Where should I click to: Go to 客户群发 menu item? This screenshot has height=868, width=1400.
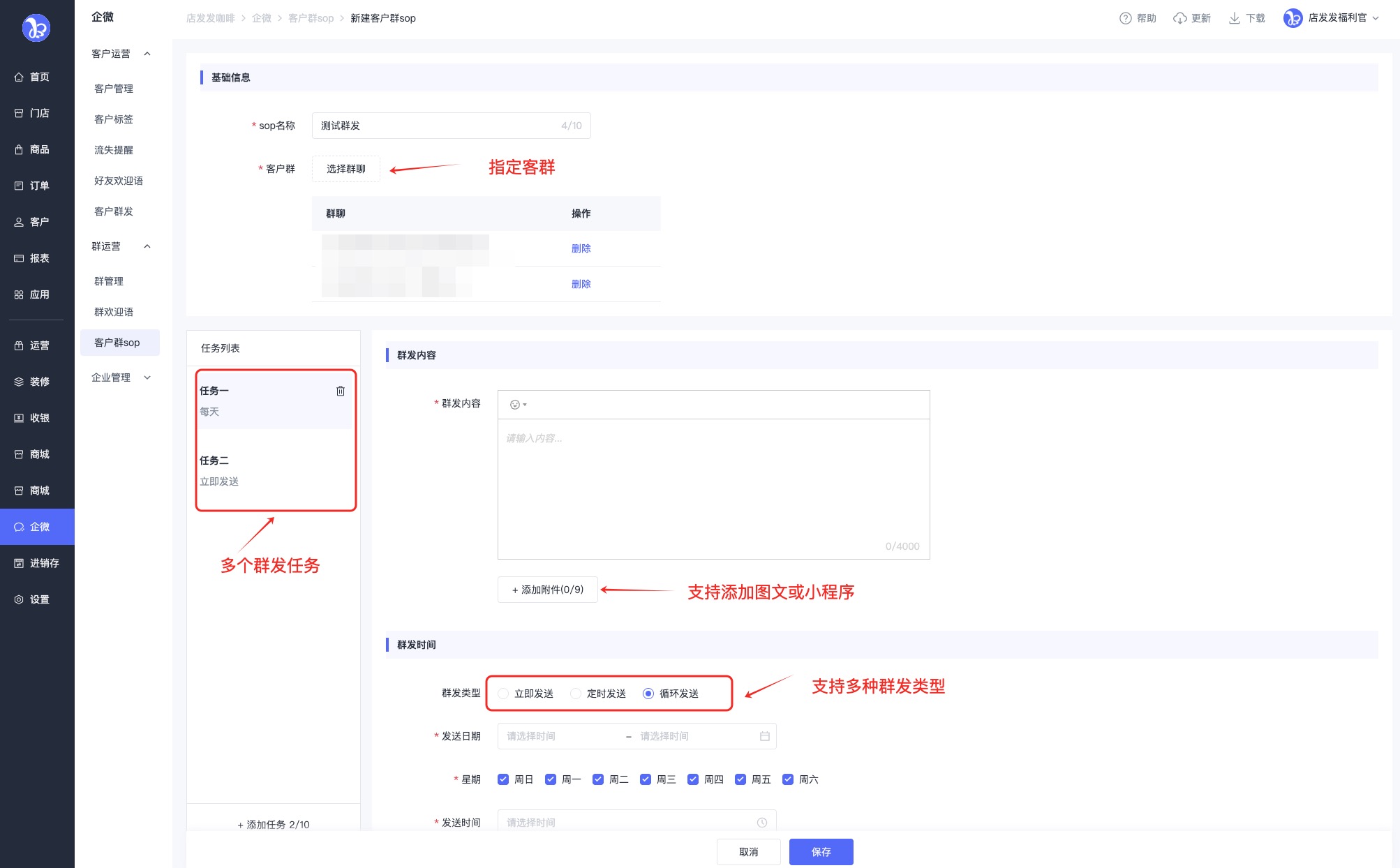tap(114, 211)
